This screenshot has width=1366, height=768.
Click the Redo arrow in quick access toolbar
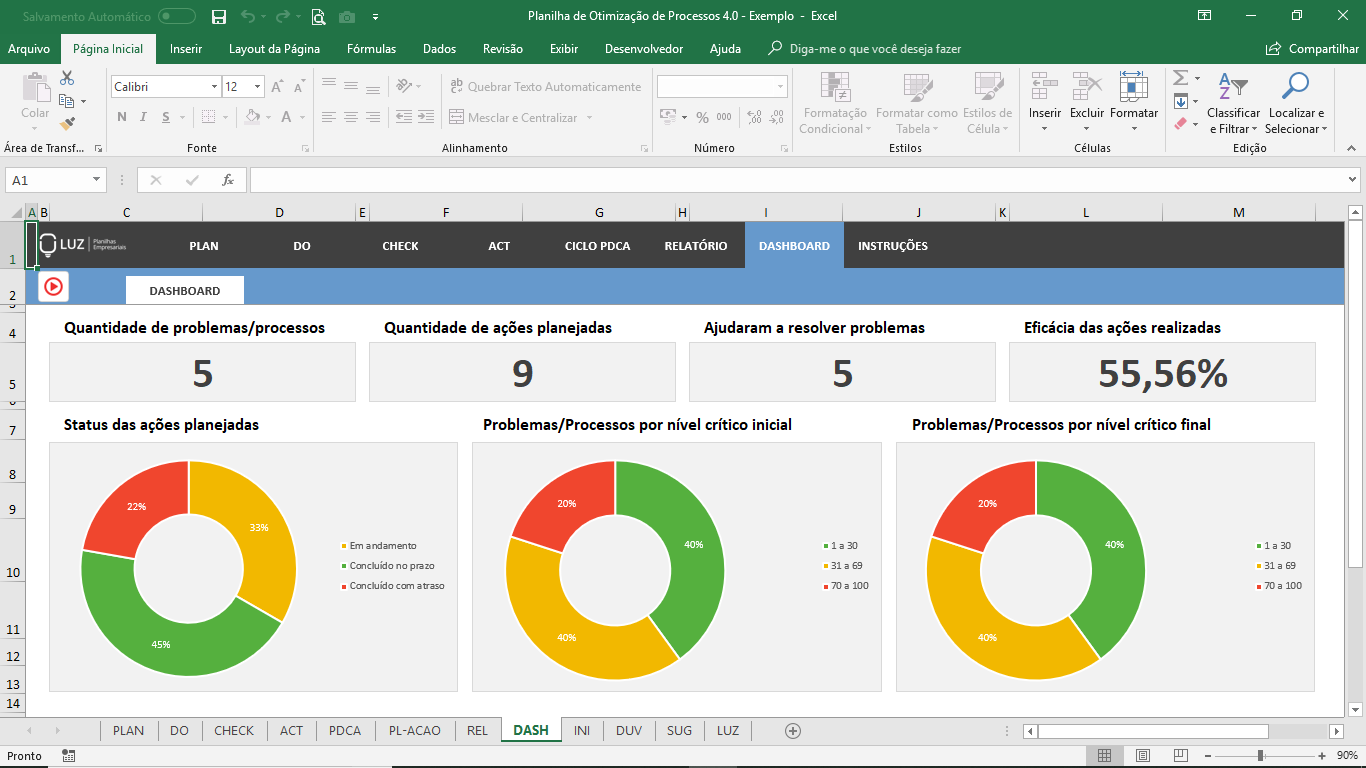click(x=283, y=16)
